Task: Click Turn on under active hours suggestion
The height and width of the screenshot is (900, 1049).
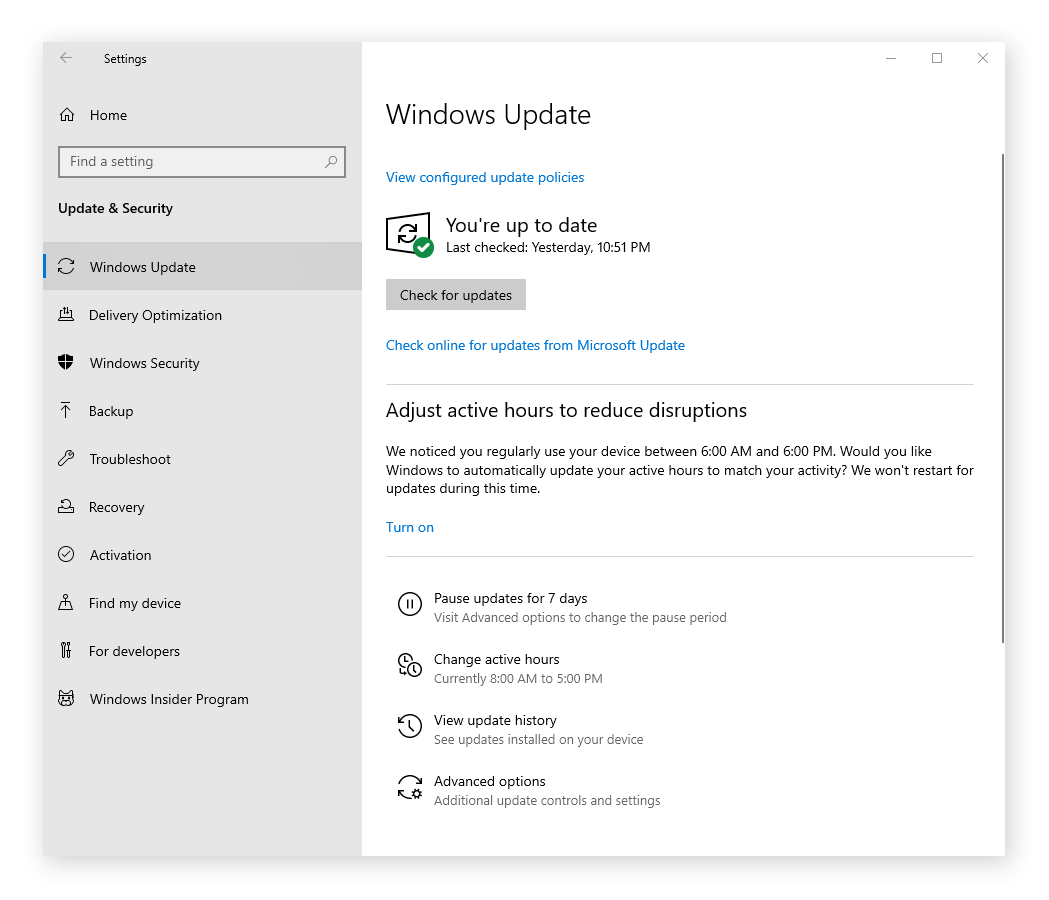Action: pyautogui.click(x=409, y=527)
